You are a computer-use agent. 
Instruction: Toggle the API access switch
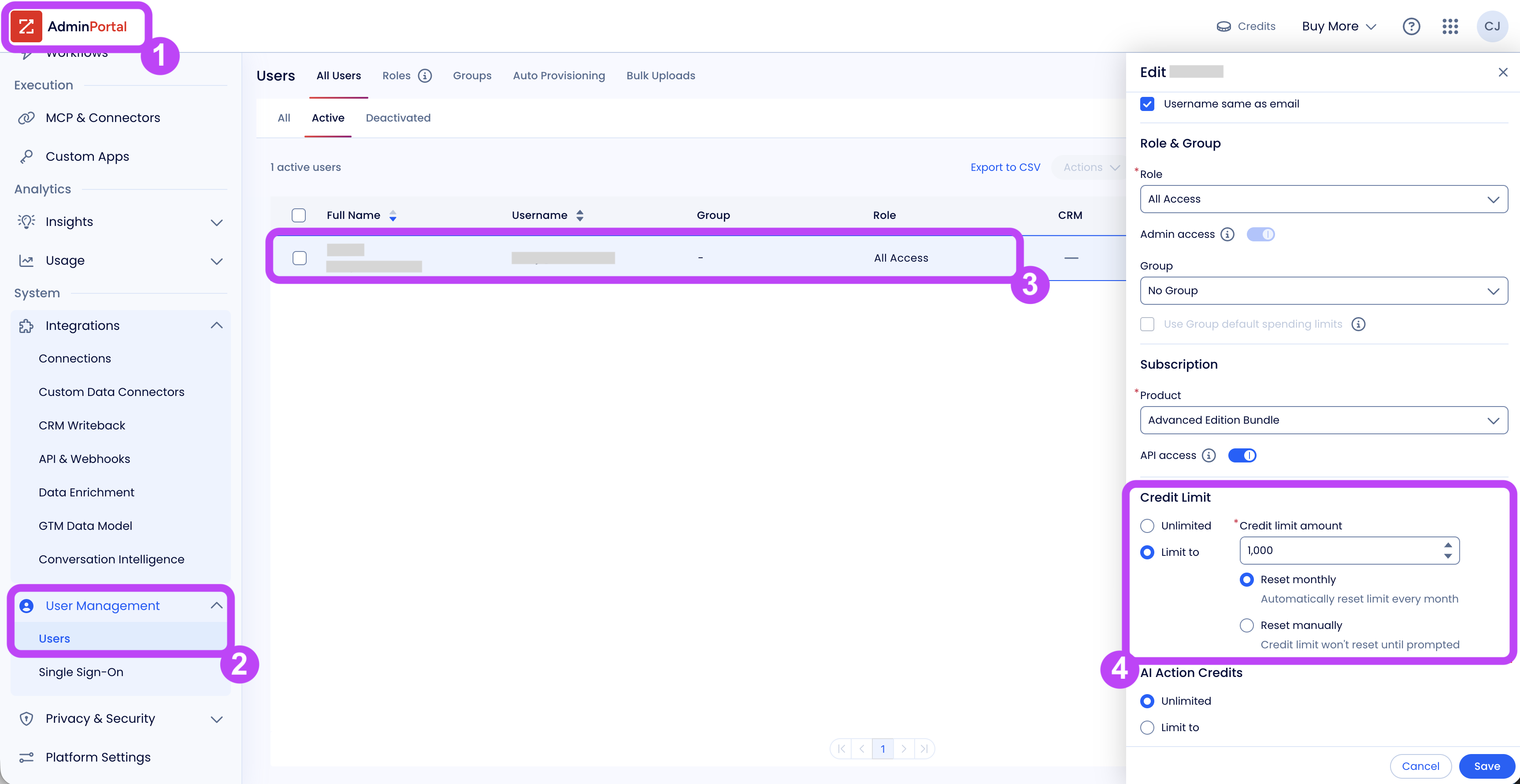coord(1242,455)
